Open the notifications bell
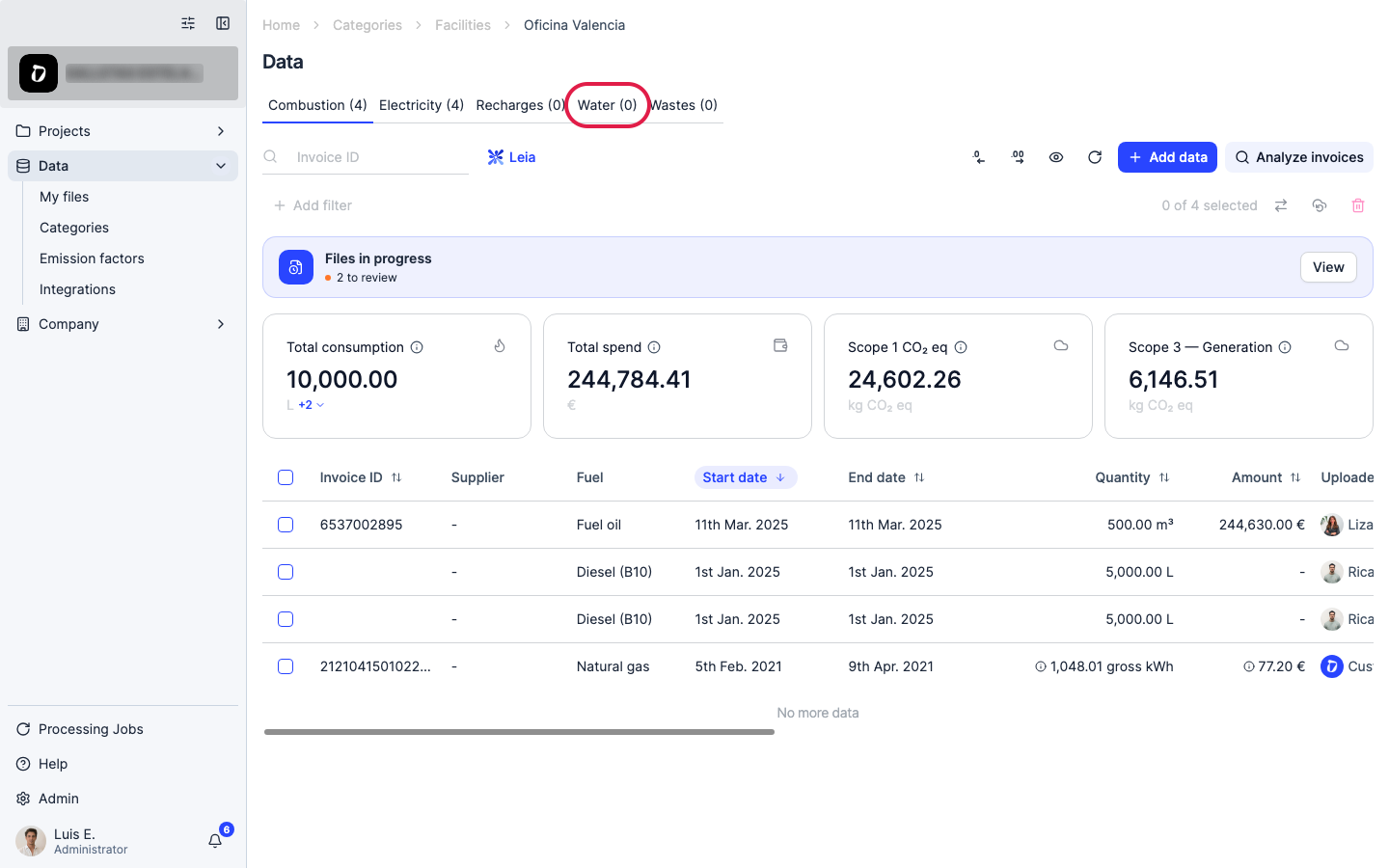Image resolution: width=1389 pixels, height=868 pixels. click(x=215, y=841)
